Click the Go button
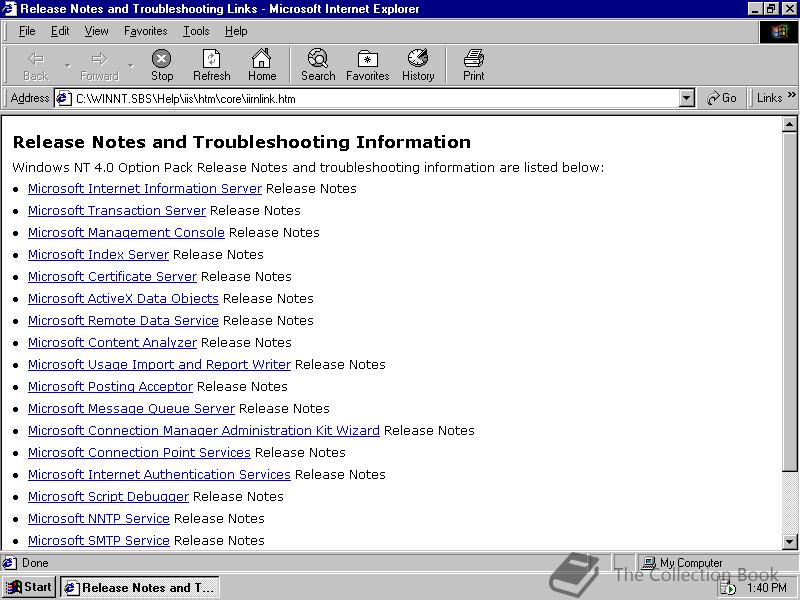Image resolution: width=800 pixels, height=600 pixels. pyautogui.click(x=721, y=98)
